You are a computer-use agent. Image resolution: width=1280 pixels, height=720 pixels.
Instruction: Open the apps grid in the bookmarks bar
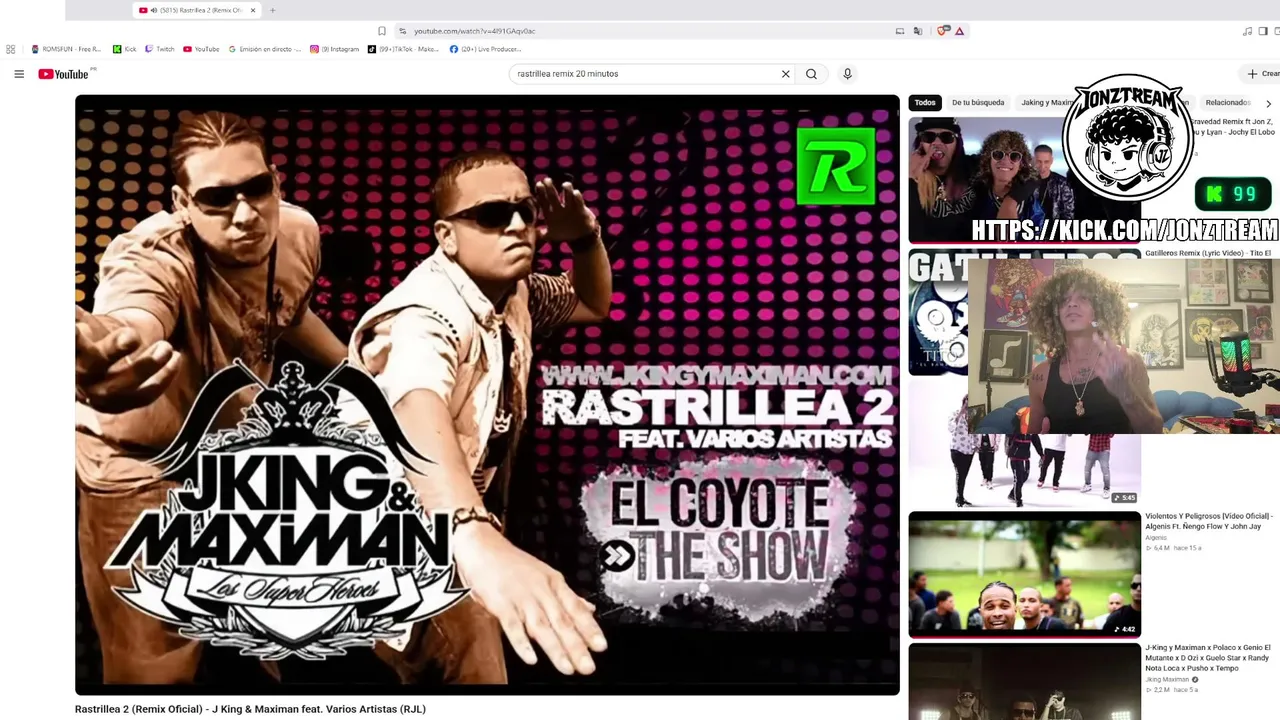click(x=10, y=49)
